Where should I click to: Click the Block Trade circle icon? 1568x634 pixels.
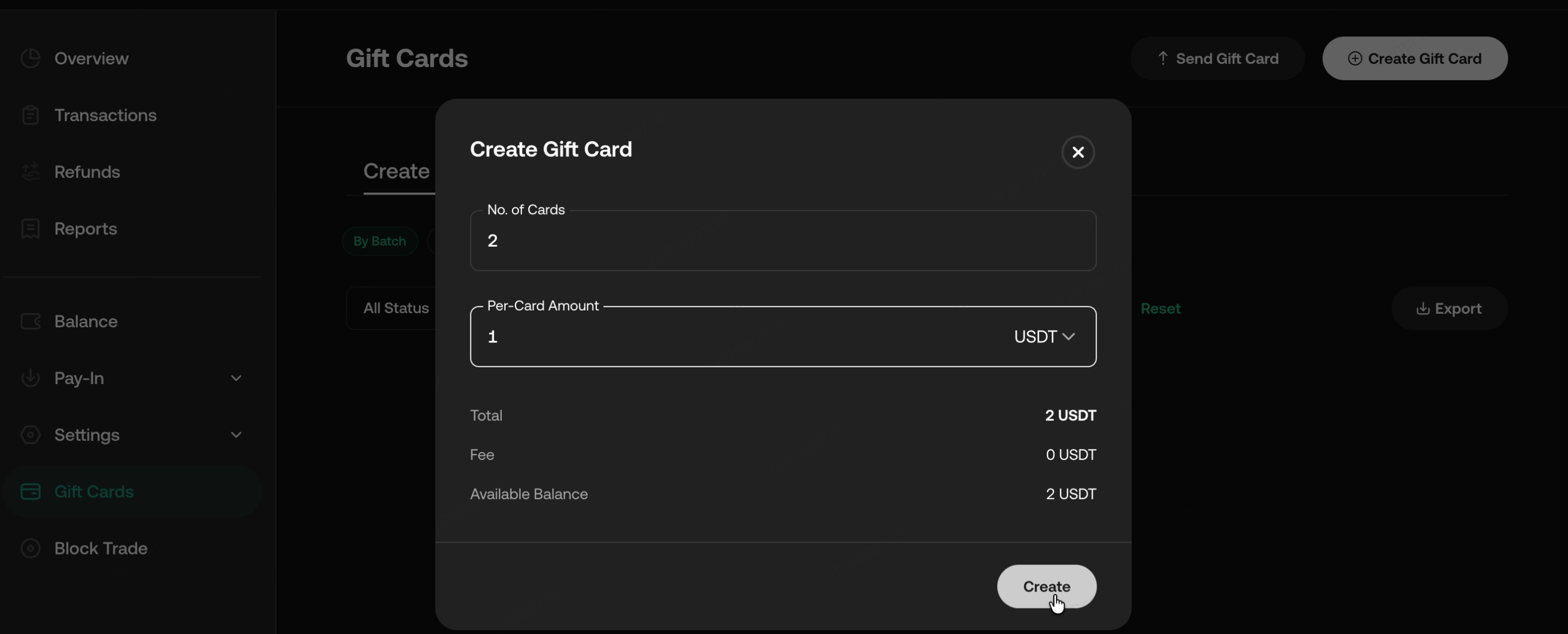pos(30,548)
